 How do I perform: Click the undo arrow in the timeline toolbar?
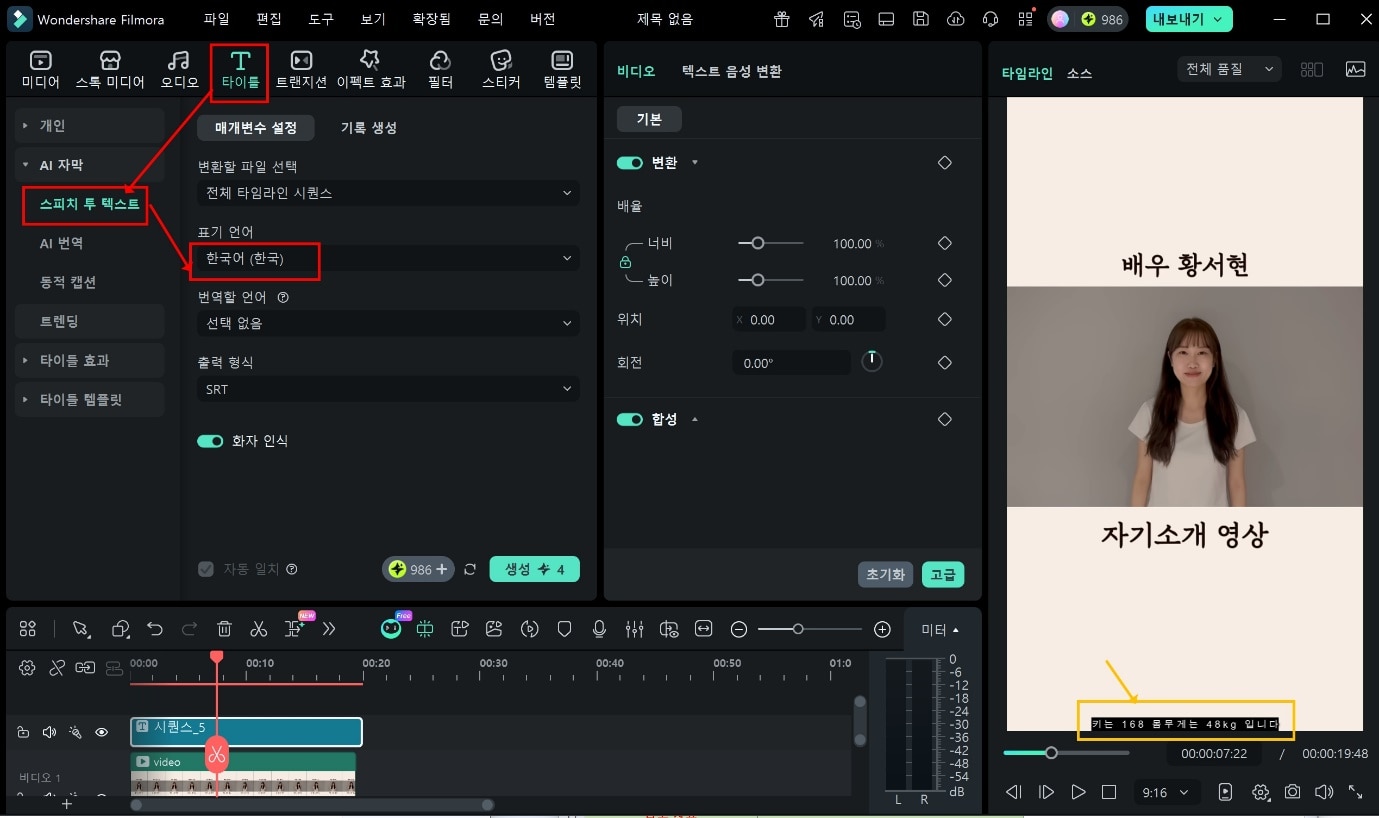coord(155,628)
